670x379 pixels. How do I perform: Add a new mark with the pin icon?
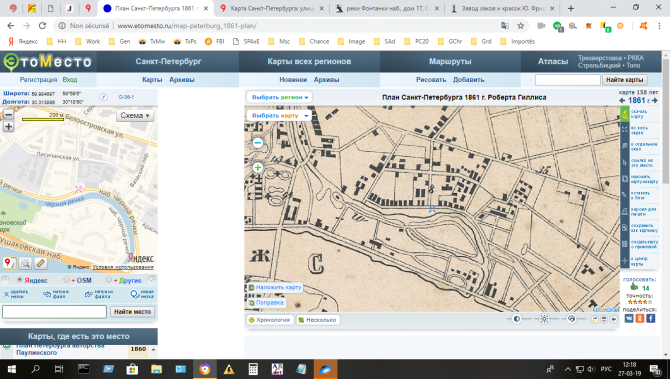click(x=134, y=294)
